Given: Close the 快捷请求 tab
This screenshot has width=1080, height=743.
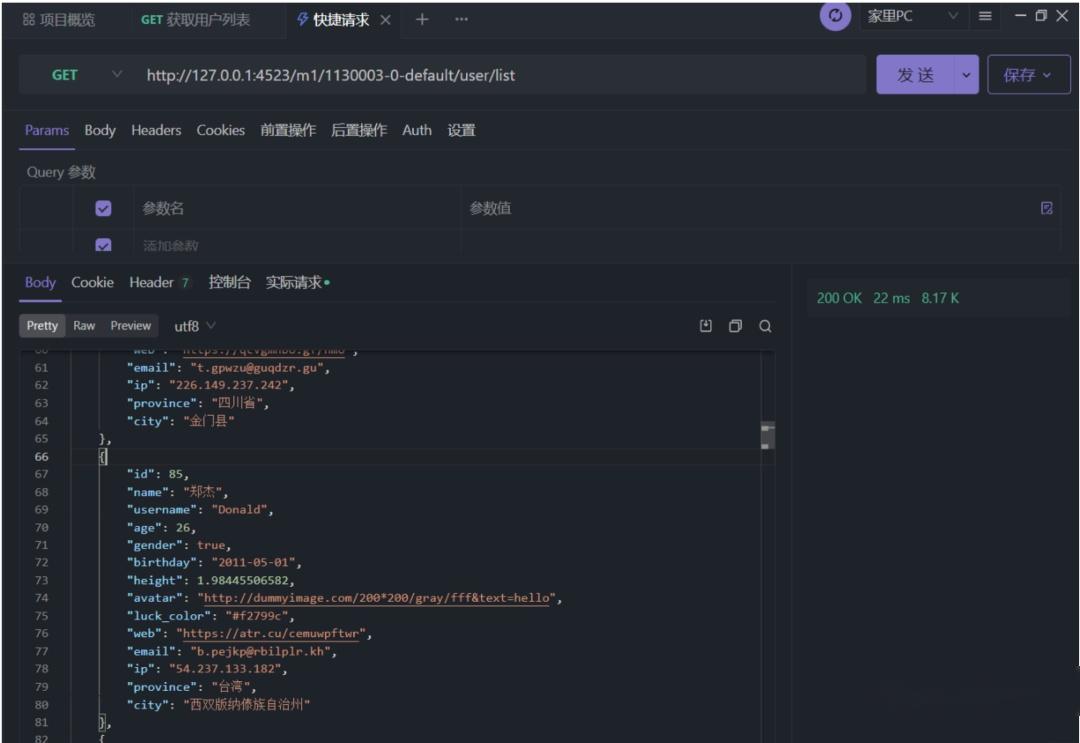Looking at the screenshot, I should [x=386, y=20].
